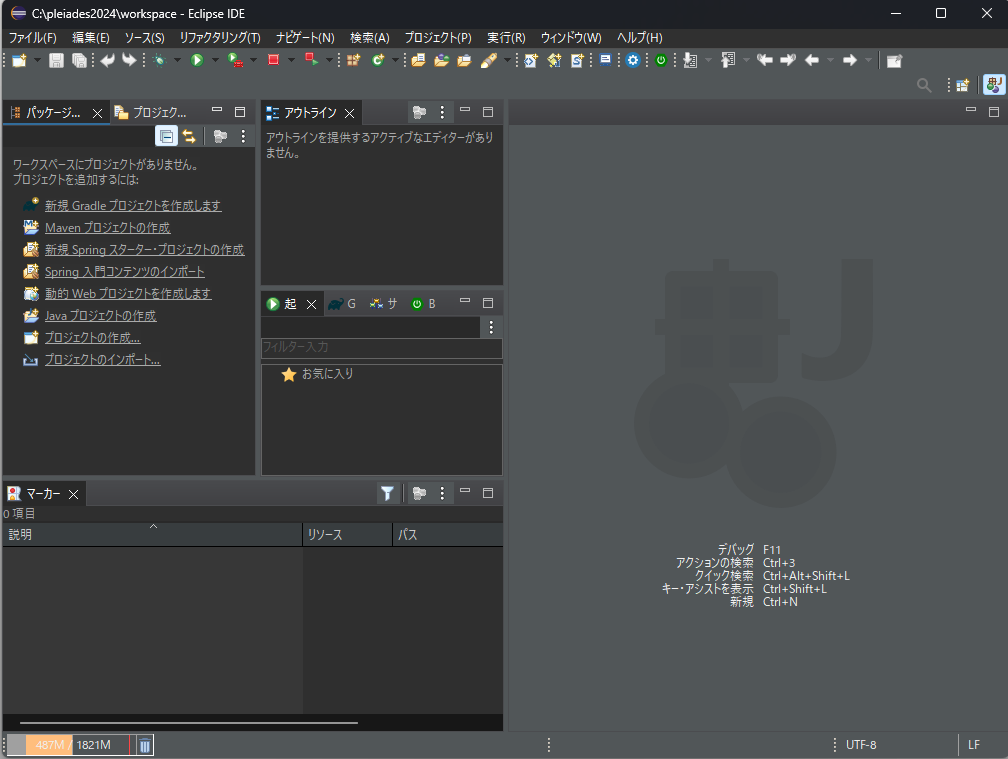Click the Open Perspective icon
This screenshot has height=759, width=1008.
[962, 85]
